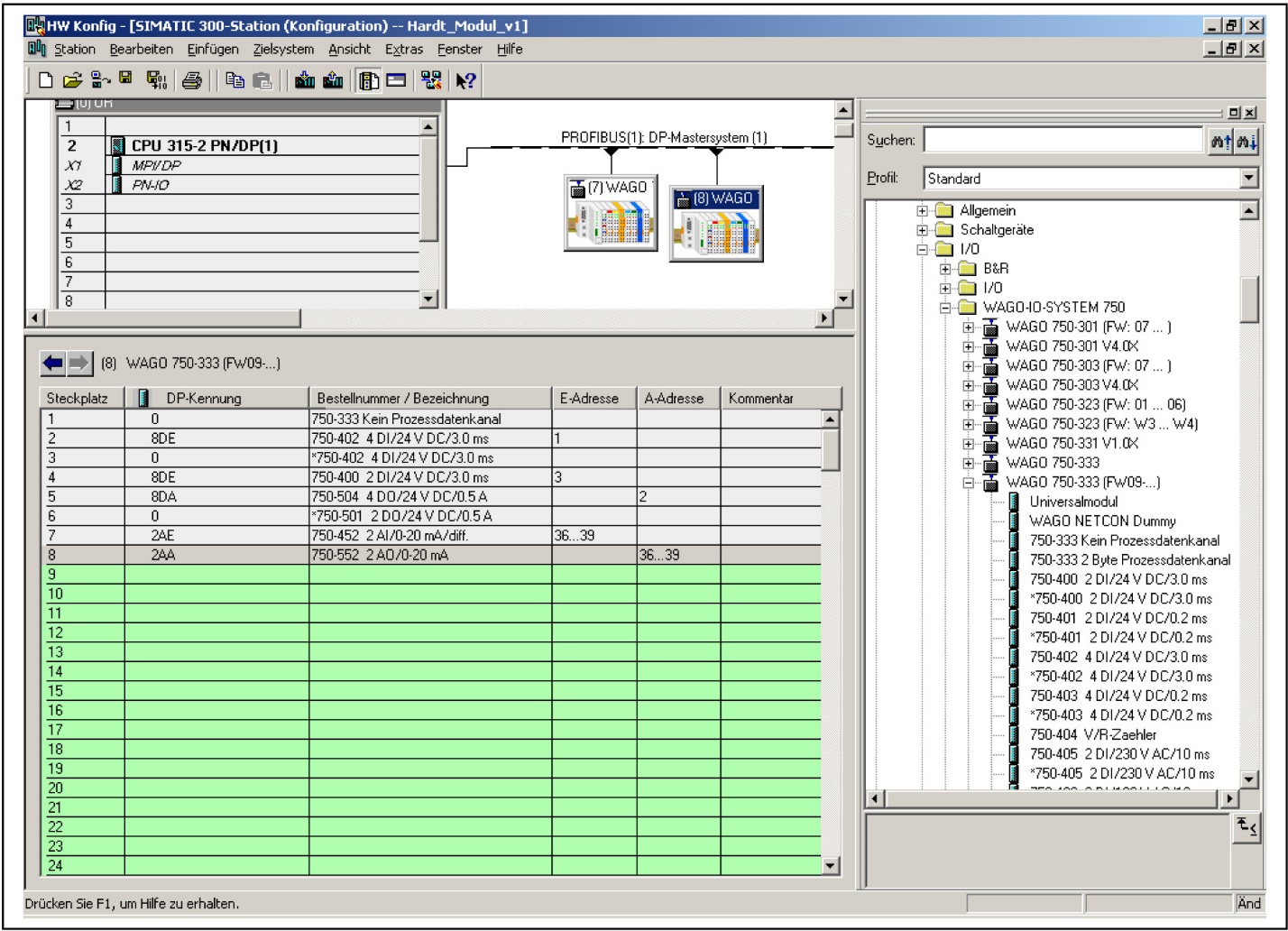The height and width of the screenshot is (931, 1288).
Task: Open the Bearbeiten menu
Action: pyautogui.click(x=141, y=50)
